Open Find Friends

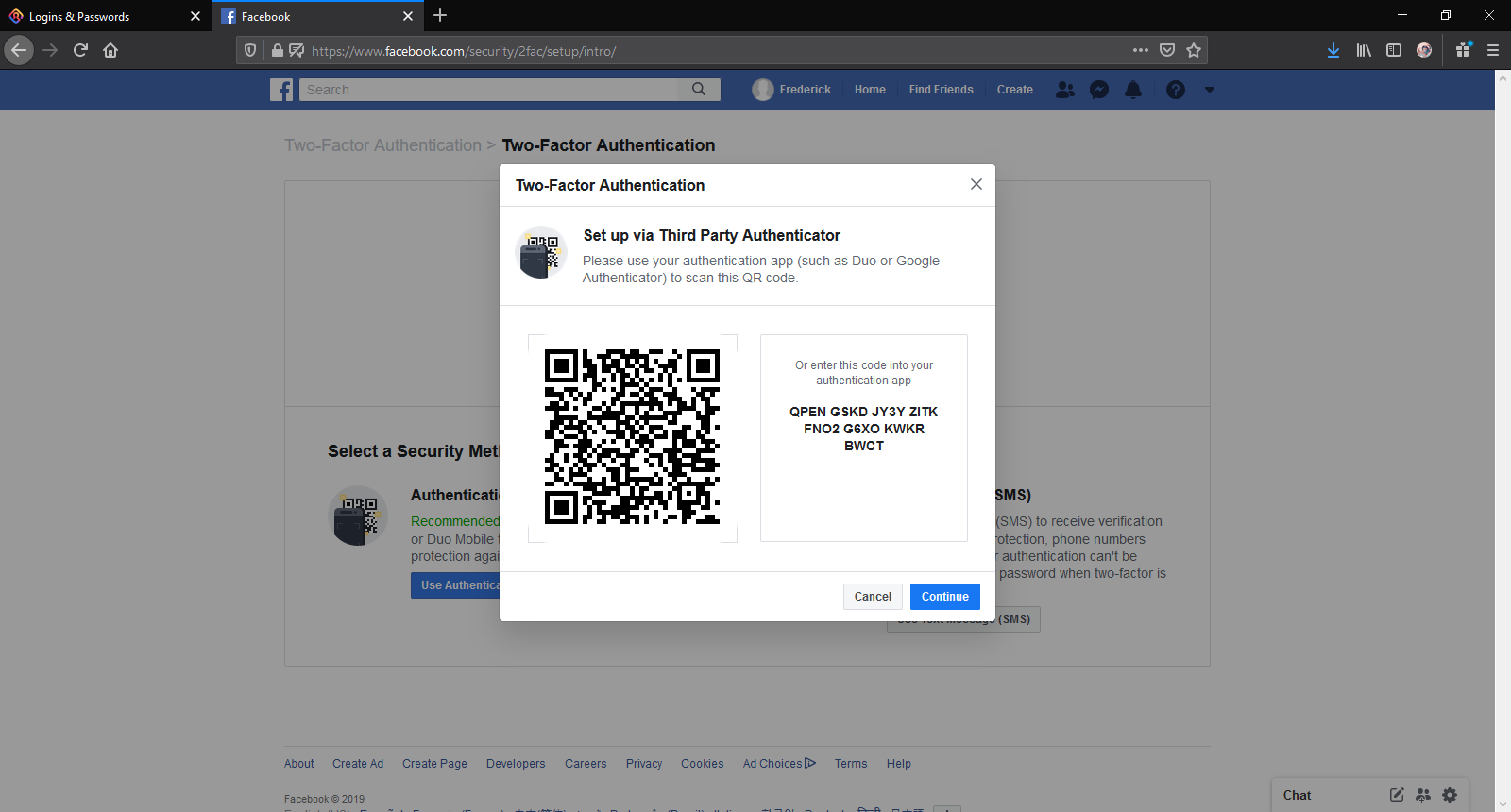click(941, 90)
